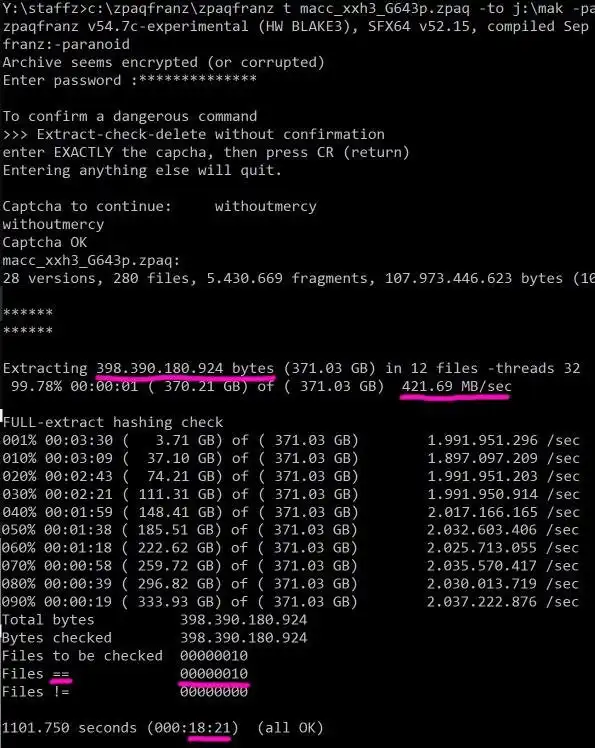Click 'Archive seems encrypted (or corrupted)' message
The image size is (595, 748).
pos(164,62)
